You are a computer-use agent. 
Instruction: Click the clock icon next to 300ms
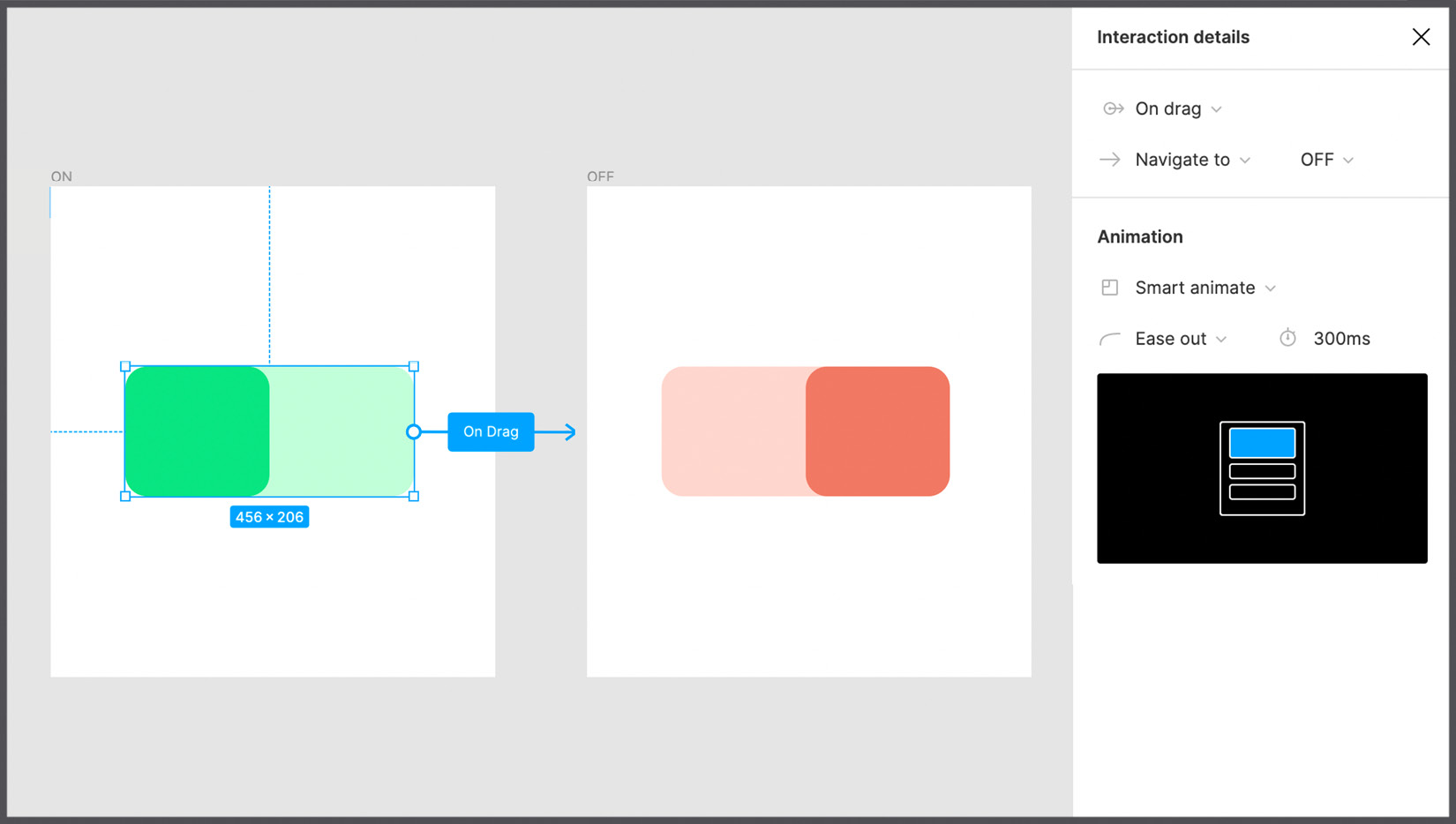pyautogui.click(x=1287, y=337)
